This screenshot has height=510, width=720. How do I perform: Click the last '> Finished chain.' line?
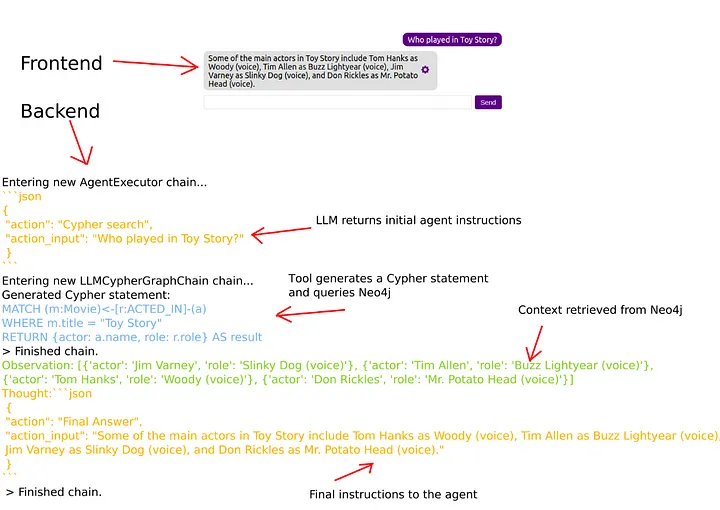coord(53,492)
